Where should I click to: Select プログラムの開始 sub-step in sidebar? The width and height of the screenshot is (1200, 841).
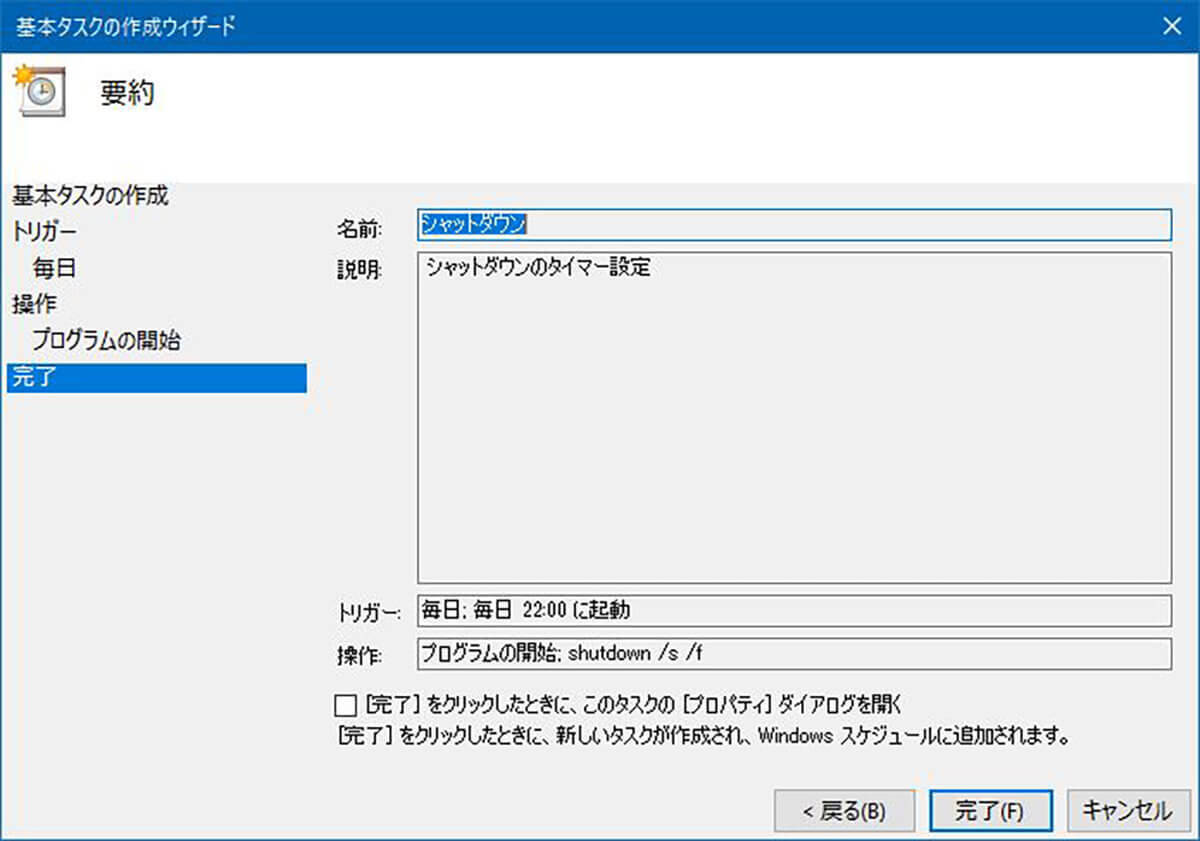[x=106, y=340]
